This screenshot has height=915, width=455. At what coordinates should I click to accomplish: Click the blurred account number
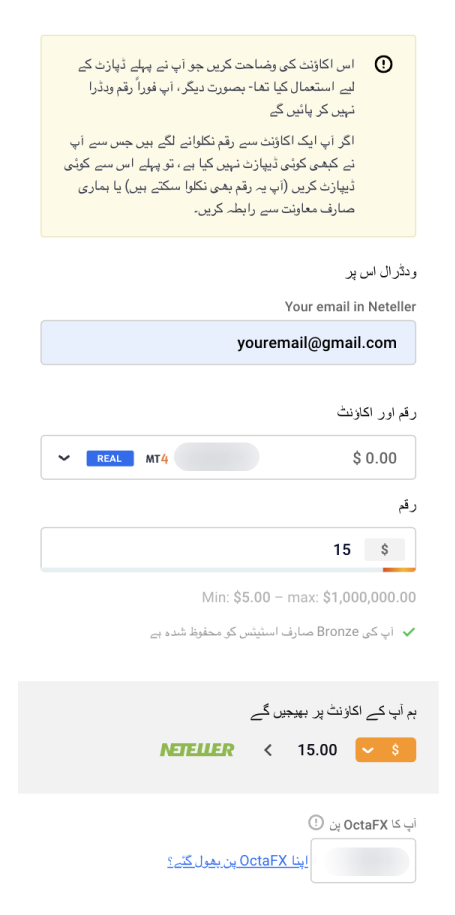pos(216,457)
